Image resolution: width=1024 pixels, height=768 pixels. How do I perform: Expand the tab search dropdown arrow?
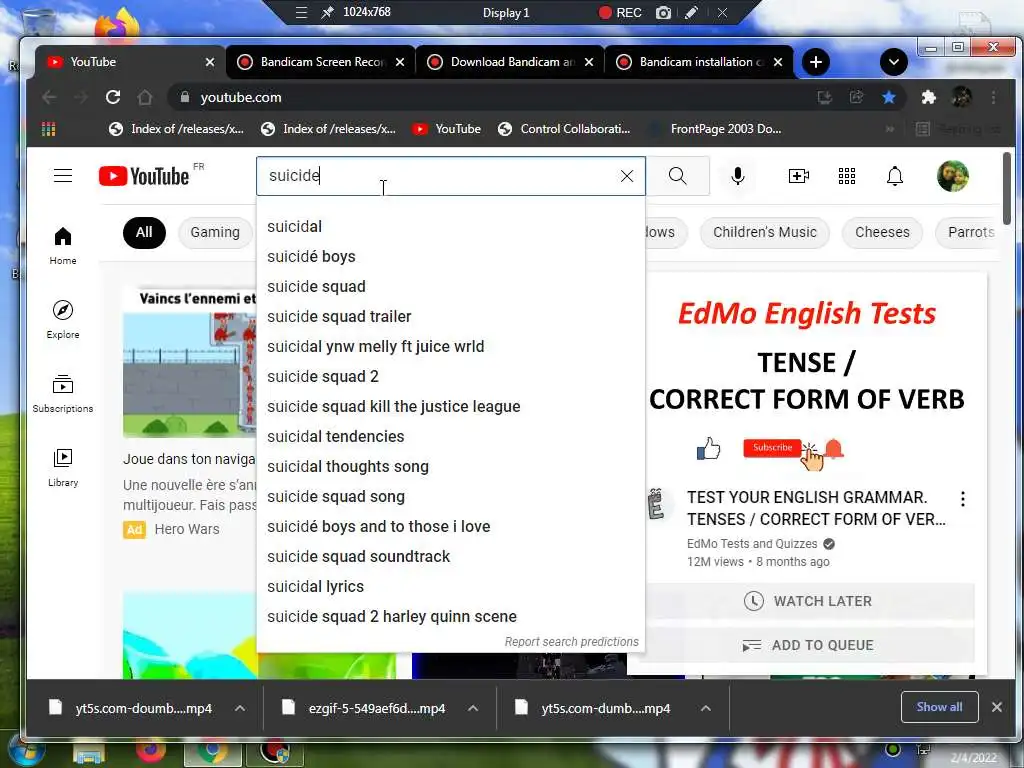(x=893, y=62)
